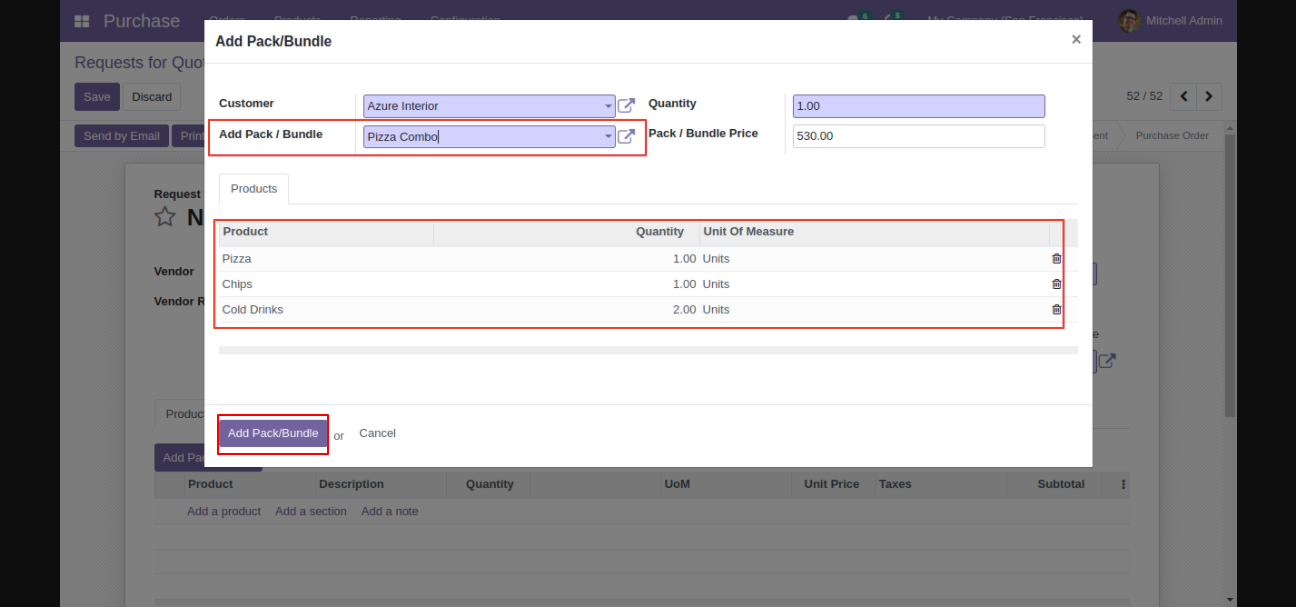Open the apps grid menu icon

(82, 21)
